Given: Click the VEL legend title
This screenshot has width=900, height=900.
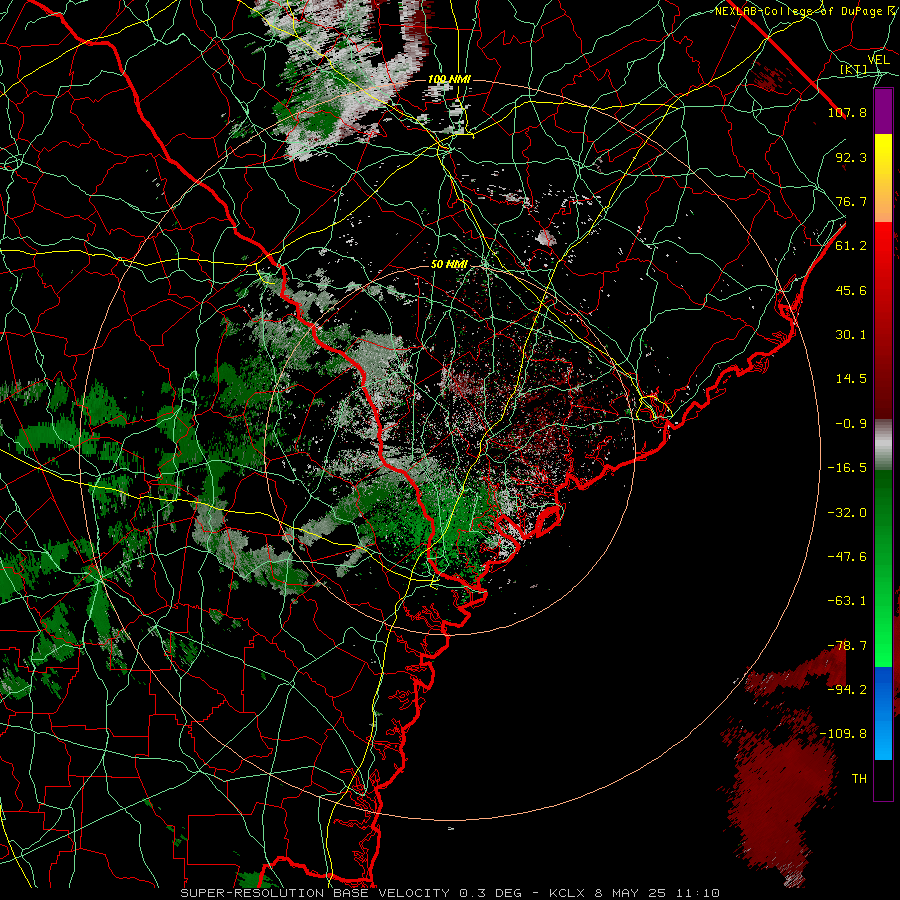Looking at the screenshot, I should coord(878,60).
